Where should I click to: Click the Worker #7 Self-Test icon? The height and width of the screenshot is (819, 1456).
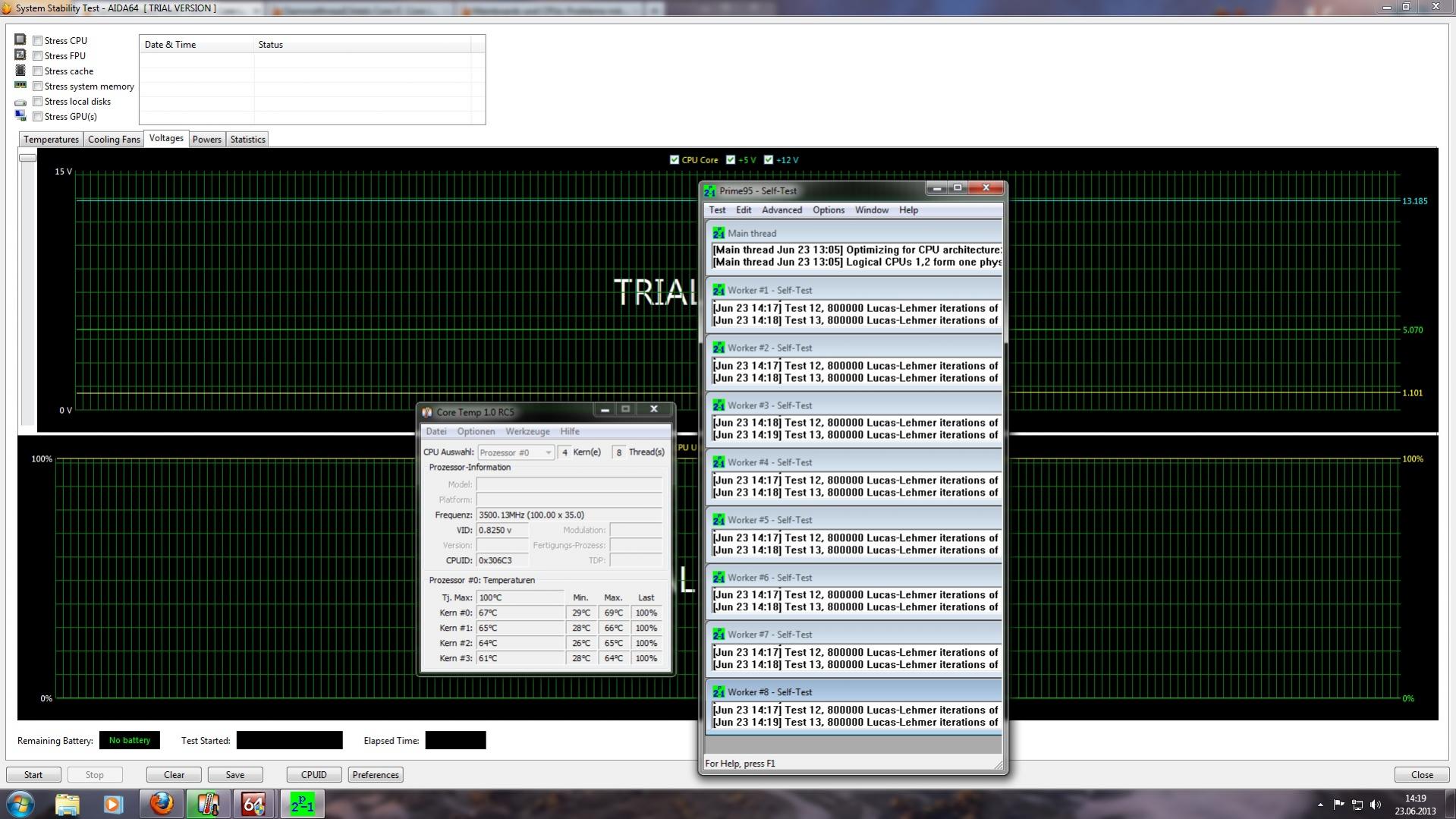tap(719, 635)
